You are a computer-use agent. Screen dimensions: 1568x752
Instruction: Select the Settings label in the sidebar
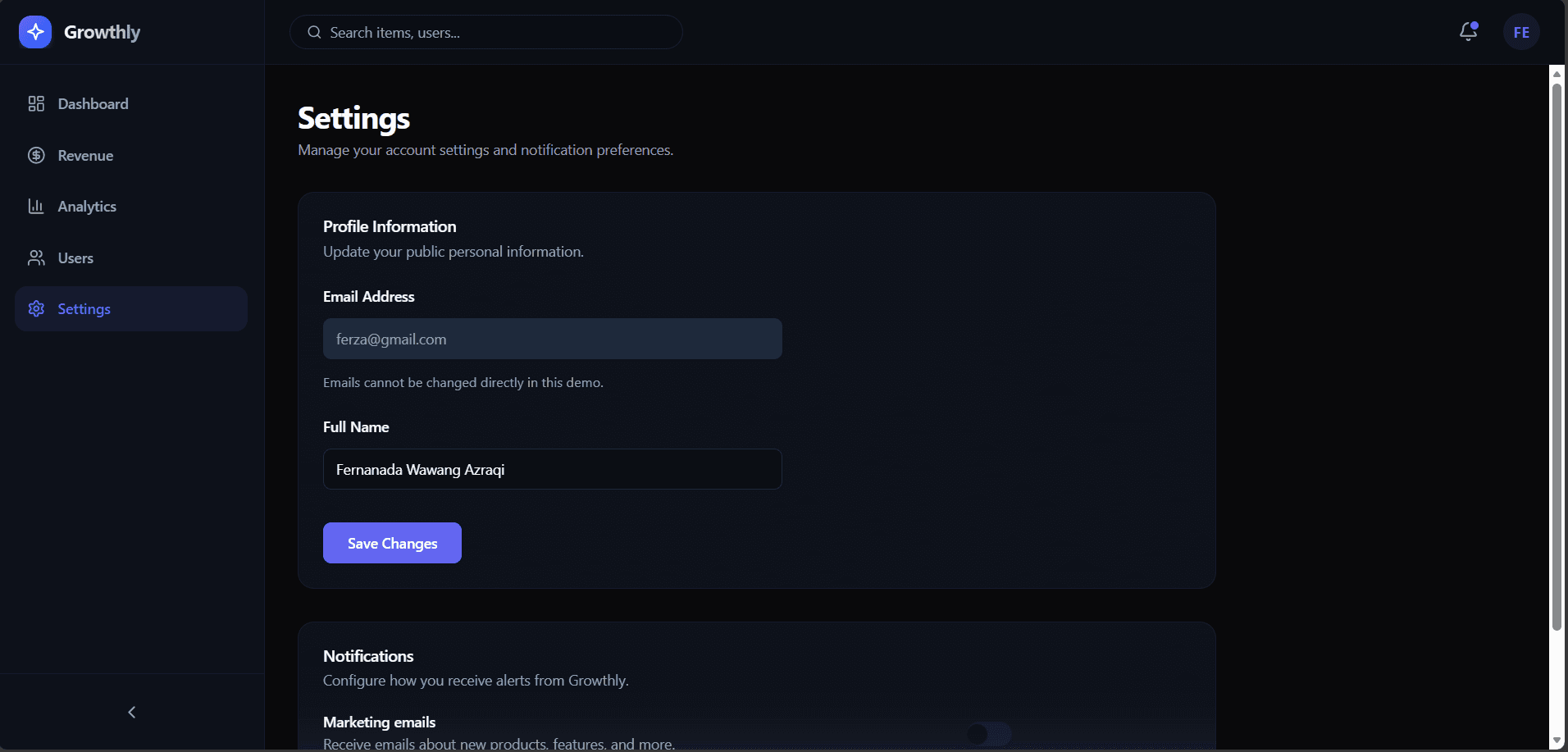pos(84,309)
